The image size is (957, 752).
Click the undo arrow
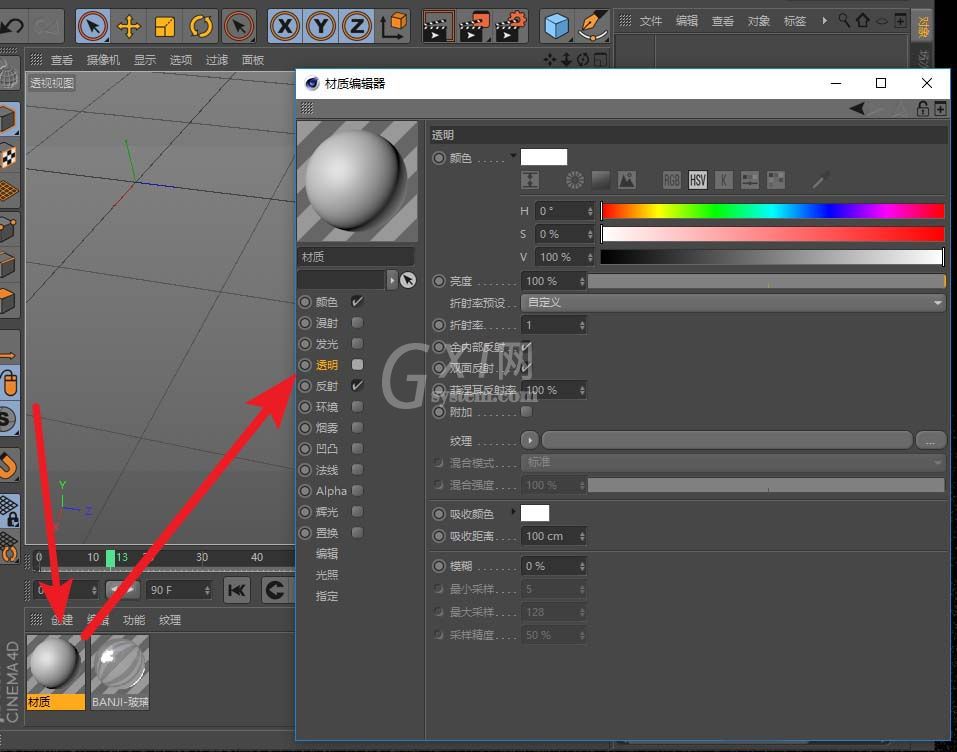tap(12, 26)
